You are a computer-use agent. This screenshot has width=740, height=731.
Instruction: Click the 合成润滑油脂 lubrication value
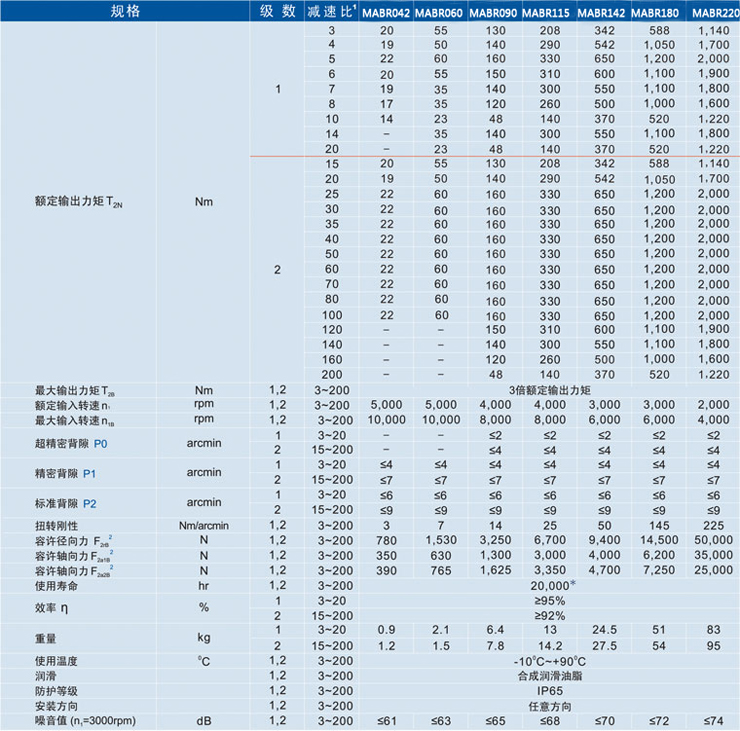coord(548,676)
